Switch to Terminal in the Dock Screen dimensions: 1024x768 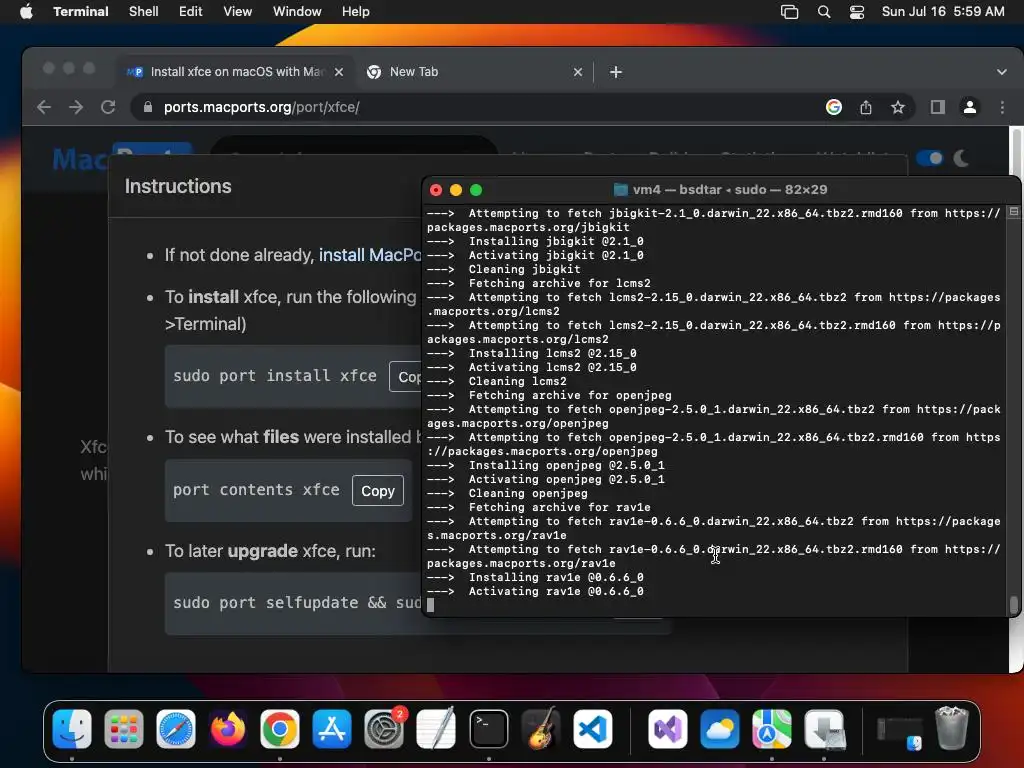(488, 729)
